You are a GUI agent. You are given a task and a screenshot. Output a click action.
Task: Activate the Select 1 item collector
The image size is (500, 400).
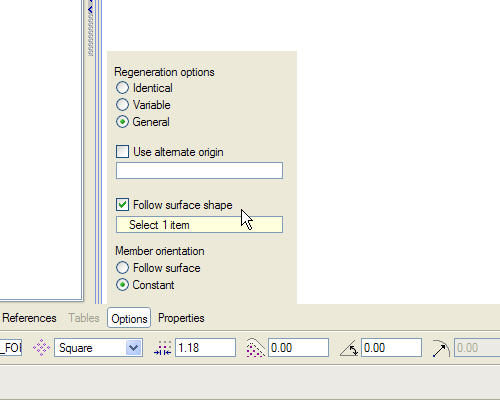point(199,225)
